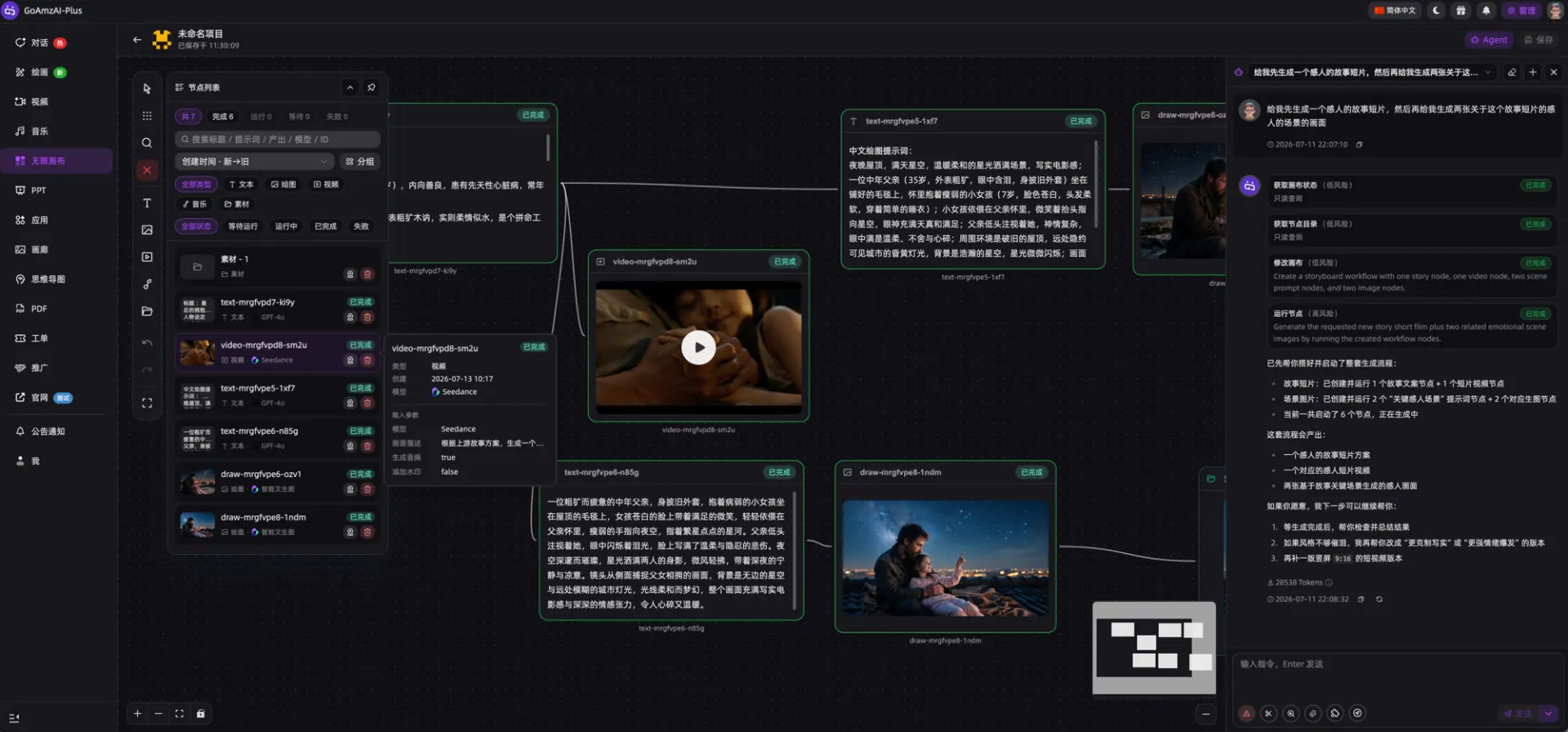Click the compass icon below chat input

pos(1357,713)
